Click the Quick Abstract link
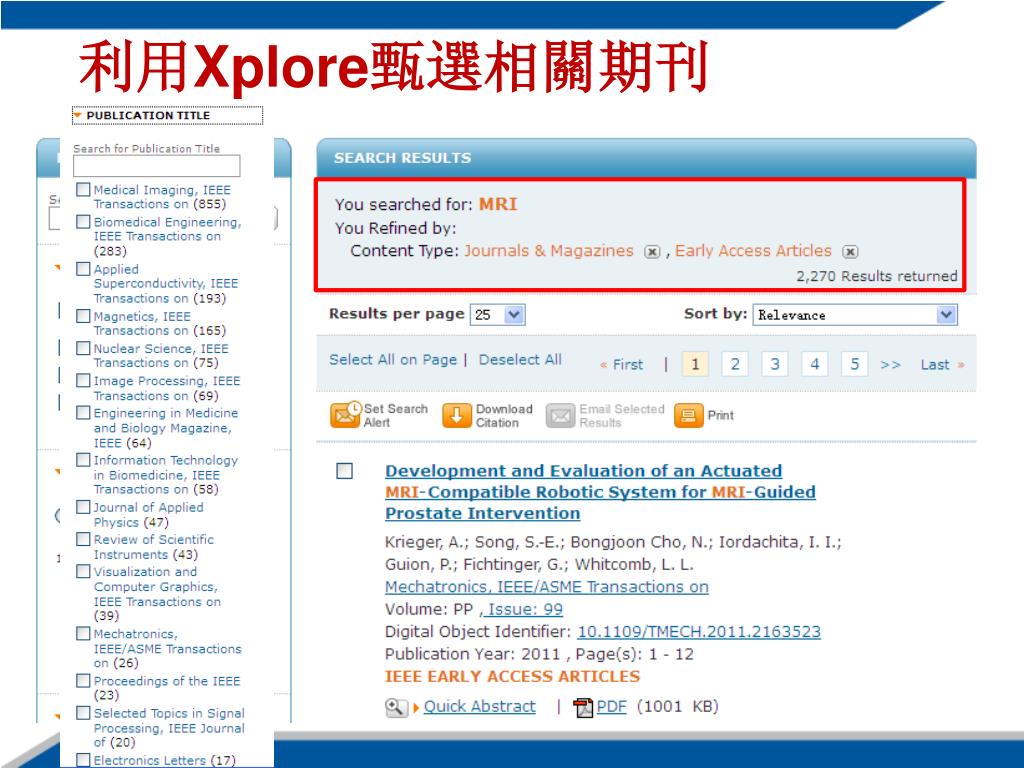Viewport: 1024px width, 768px height. (x=479, y=706)
